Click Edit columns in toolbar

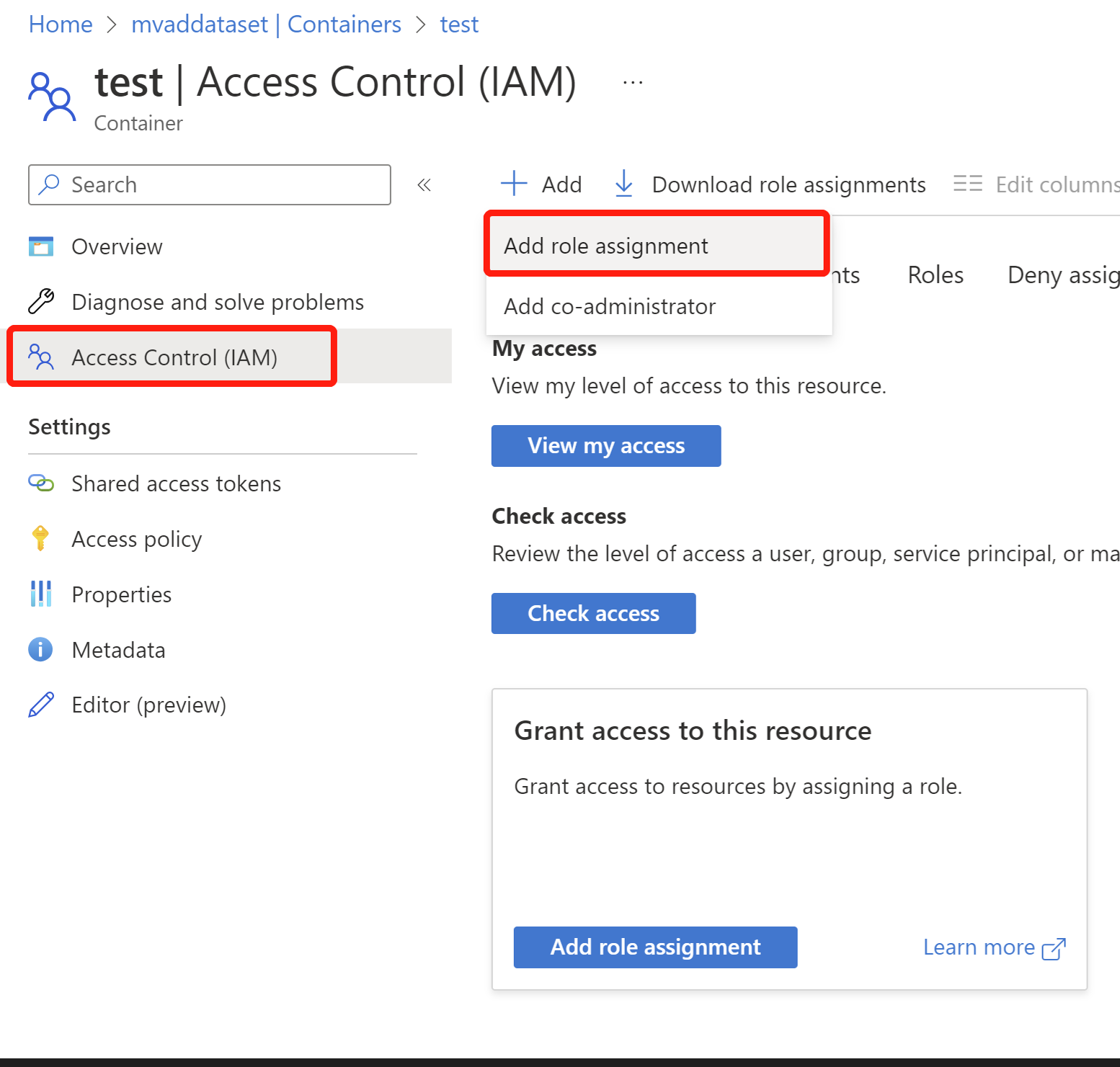pyautogui.click(x=1036, y=184)
